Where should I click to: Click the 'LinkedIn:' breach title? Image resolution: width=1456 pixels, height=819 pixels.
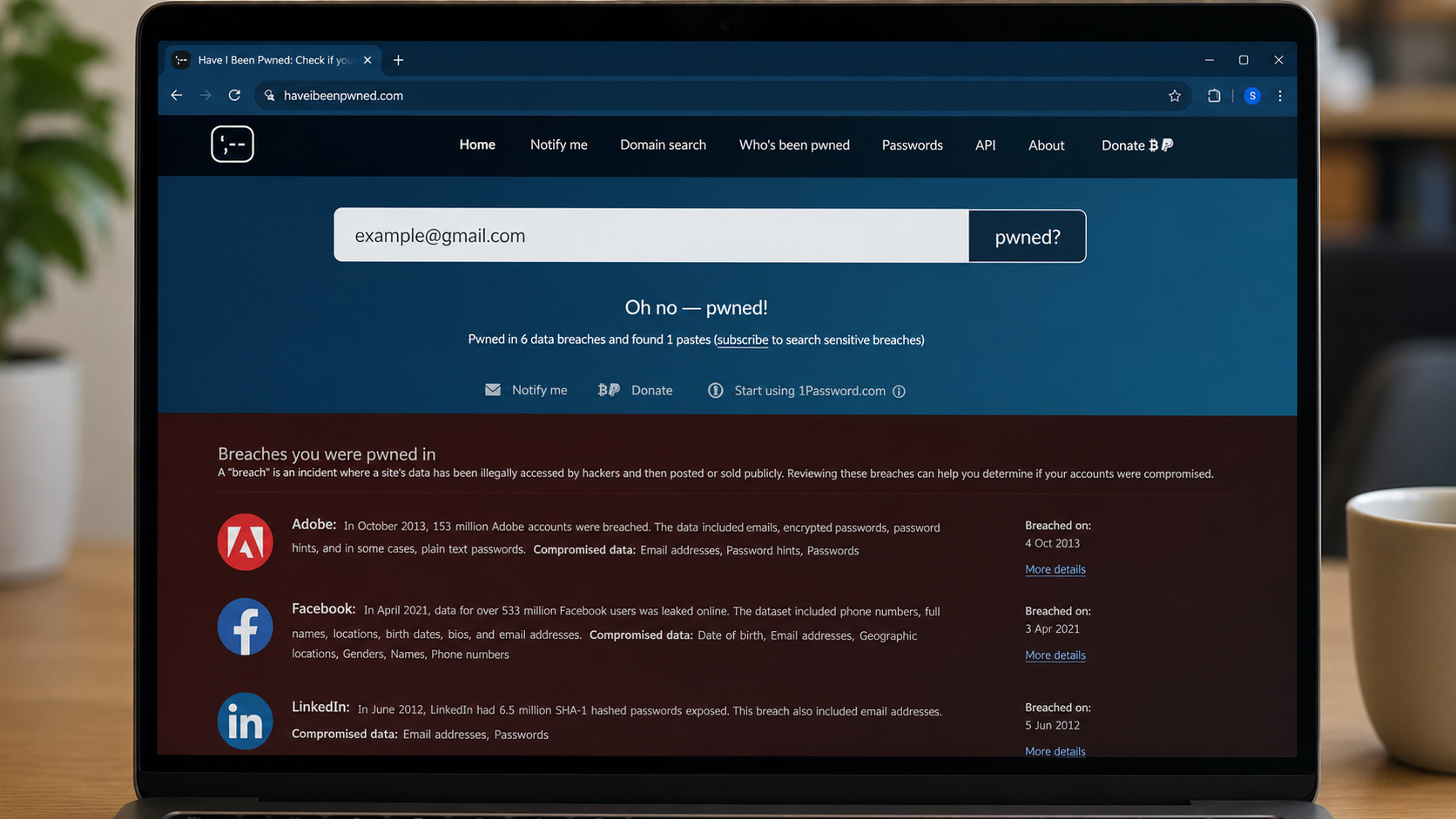point(320,707)
